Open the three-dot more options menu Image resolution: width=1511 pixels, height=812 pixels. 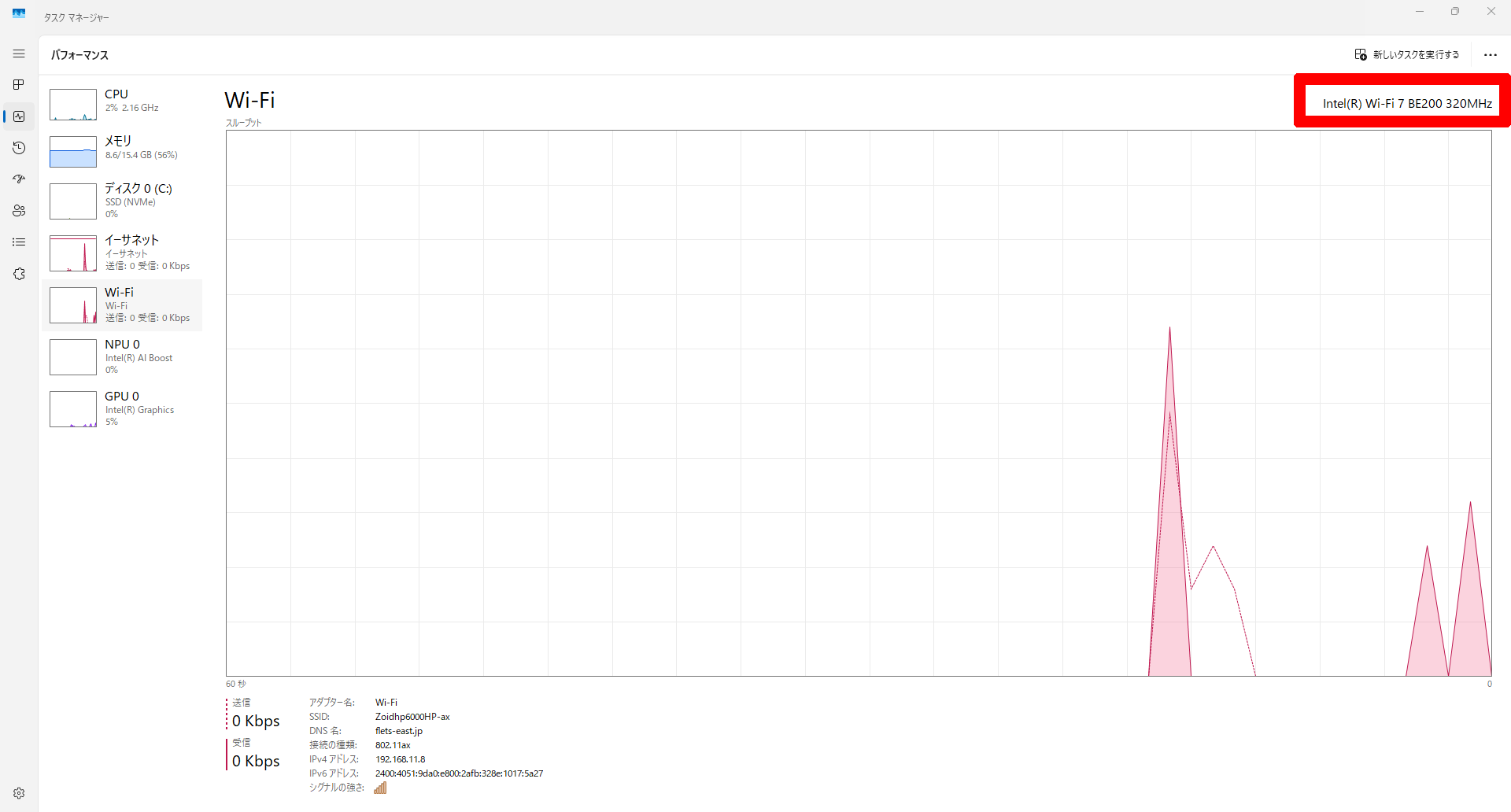point(1490,55)
